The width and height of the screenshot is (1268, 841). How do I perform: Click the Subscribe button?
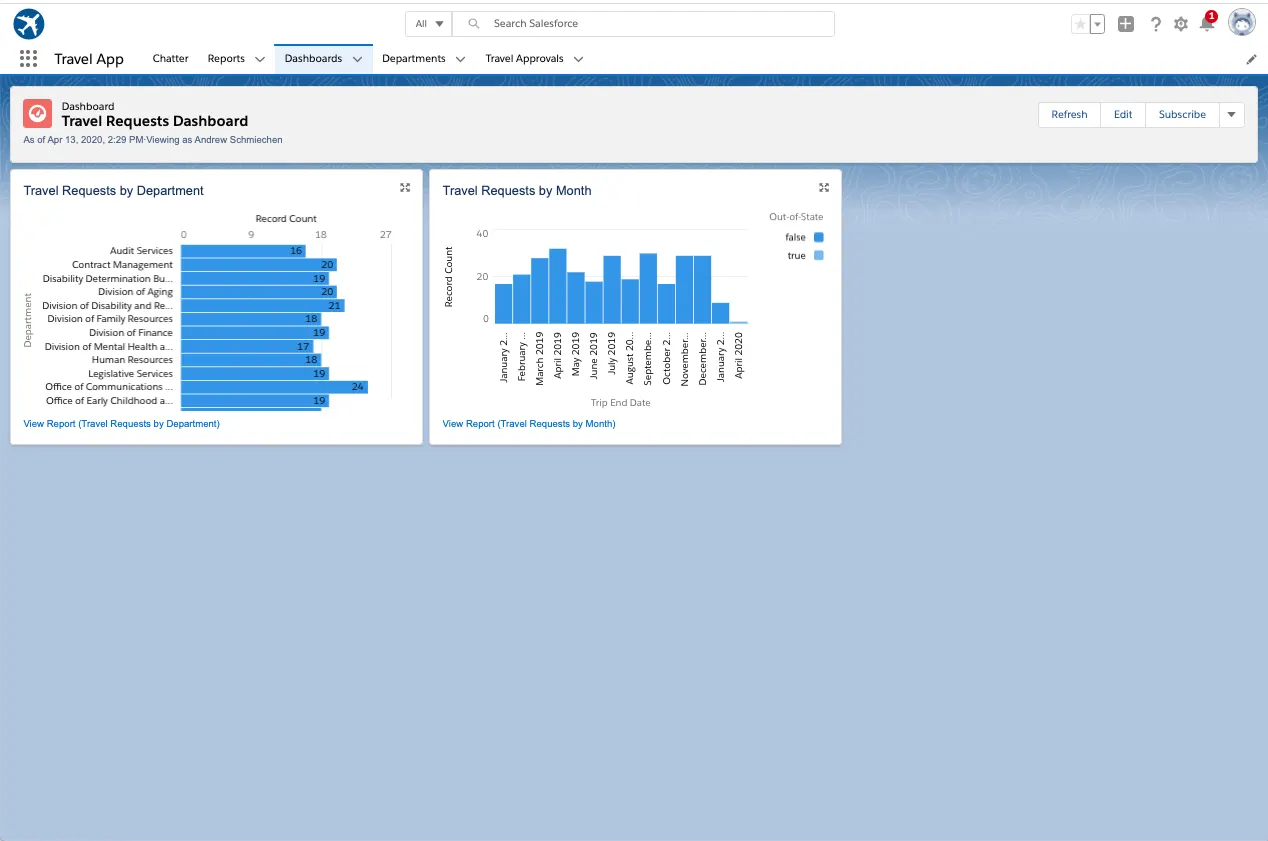pos(1182,114)
